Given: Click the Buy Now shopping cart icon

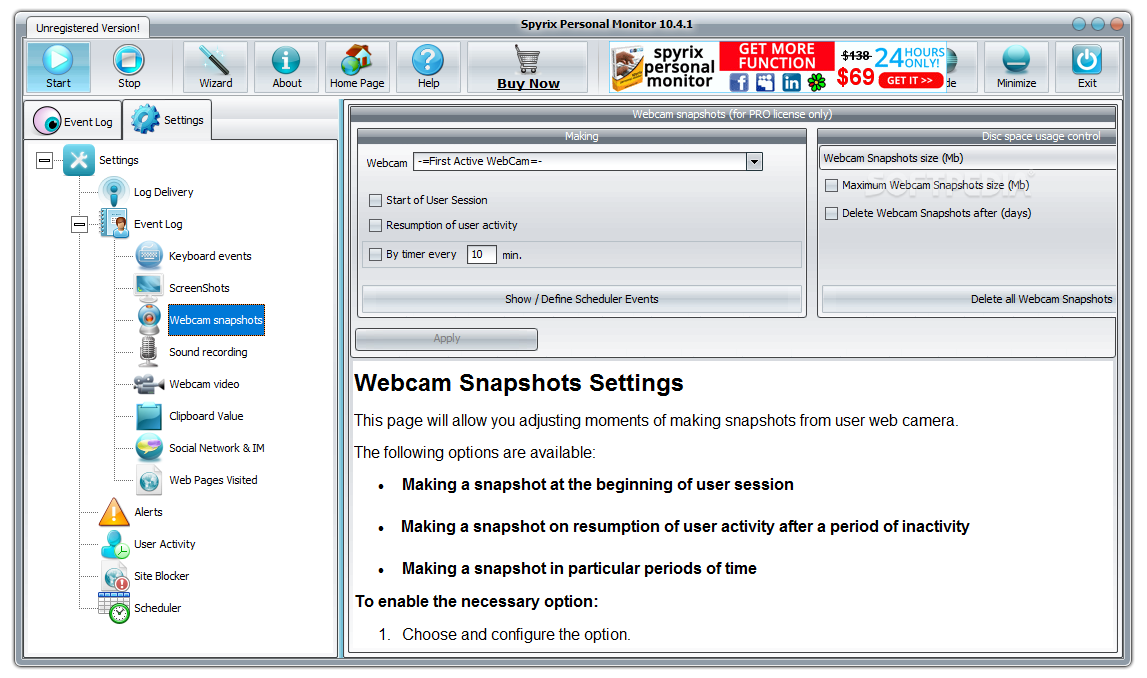Looking at the screenshot, I should (x=527, y=59).
